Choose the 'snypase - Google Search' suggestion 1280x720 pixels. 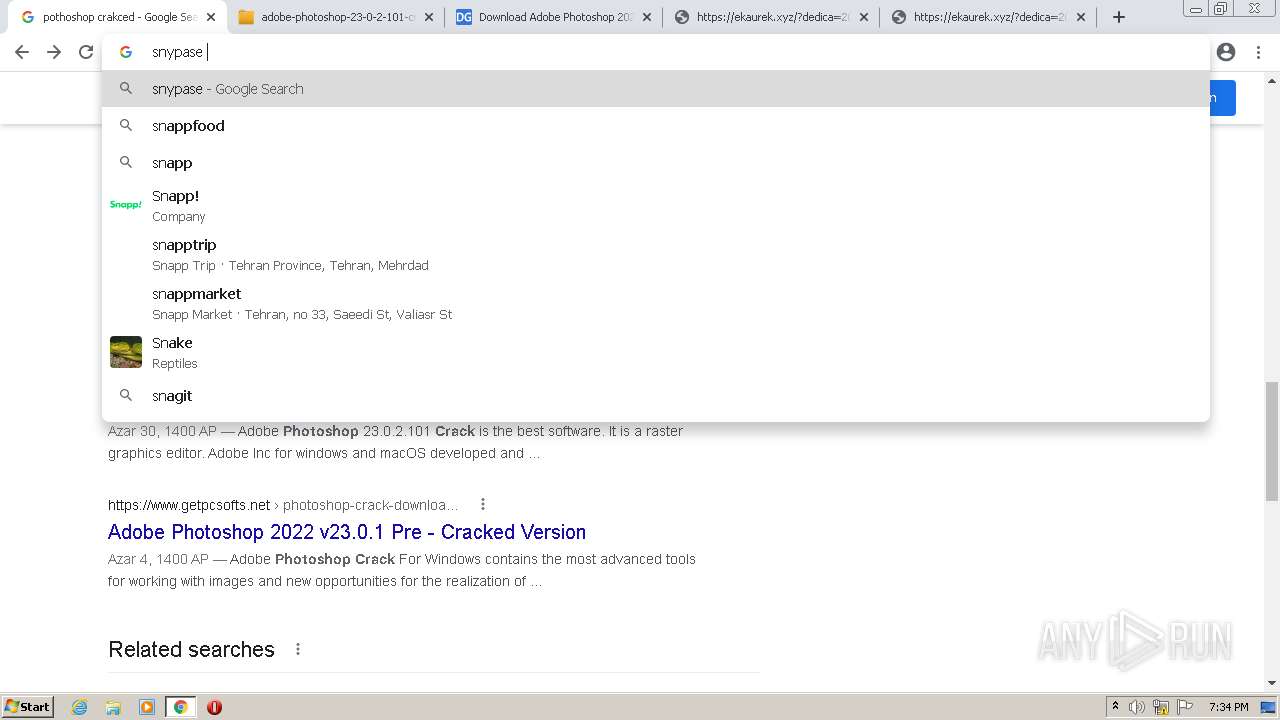(x=656, y=89)
